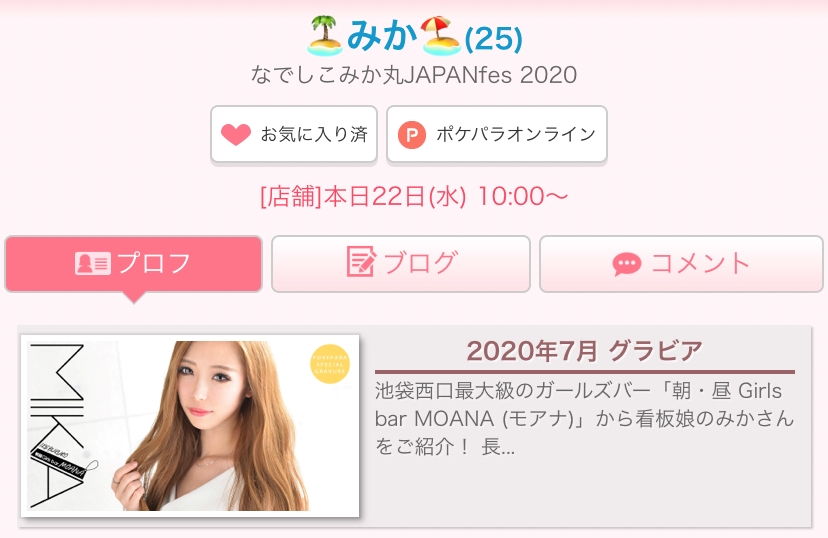Switch to the プロフ tab label
Viewport: 828px width, 538px height.
point(154,264)
